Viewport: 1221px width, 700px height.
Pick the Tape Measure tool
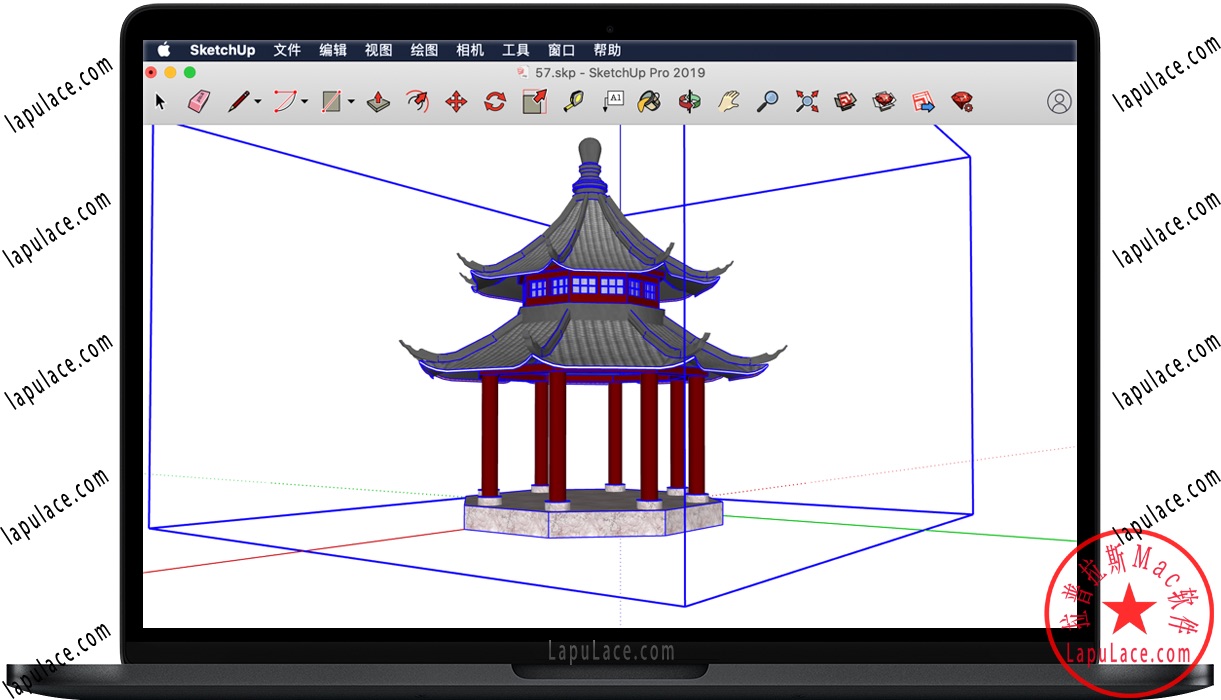pyautogui.click(x=573, y=101)
